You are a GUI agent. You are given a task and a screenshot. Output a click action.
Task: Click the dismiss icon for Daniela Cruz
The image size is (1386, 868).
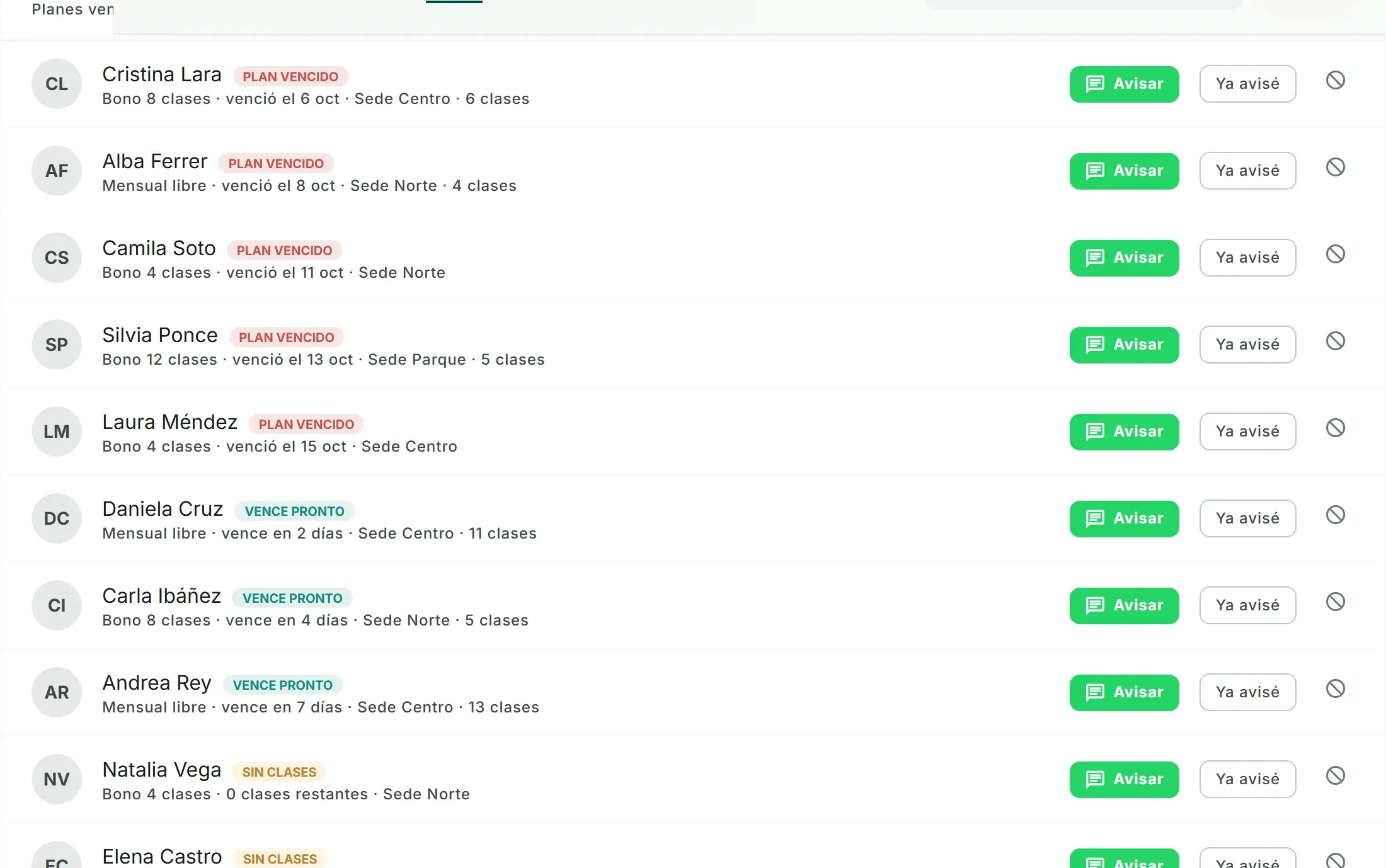point(1335,515)
